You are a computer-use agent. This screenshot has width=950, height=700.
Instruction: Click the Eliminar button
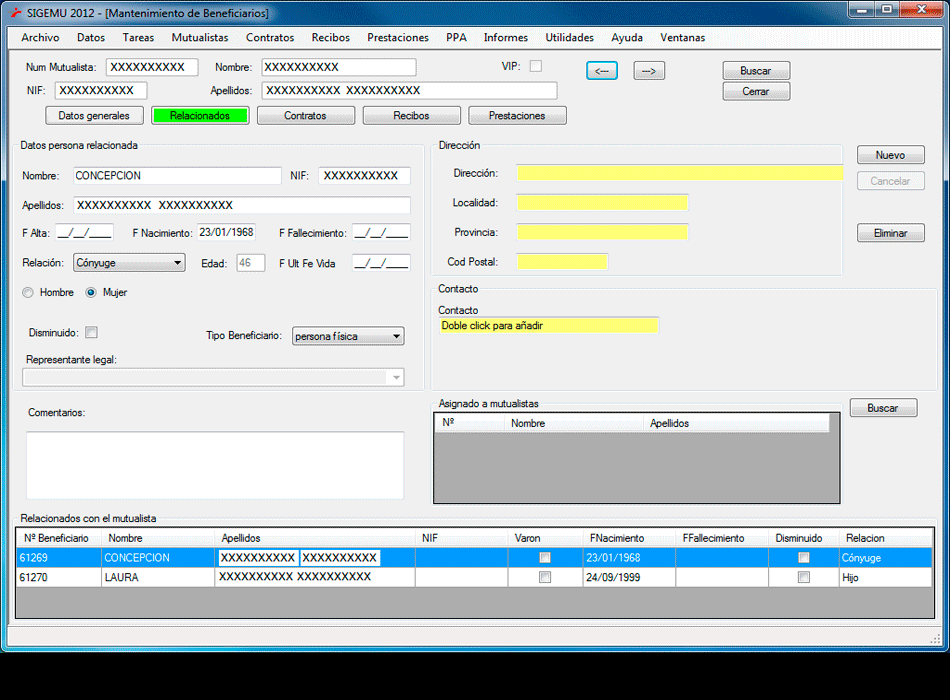[891, 233]
